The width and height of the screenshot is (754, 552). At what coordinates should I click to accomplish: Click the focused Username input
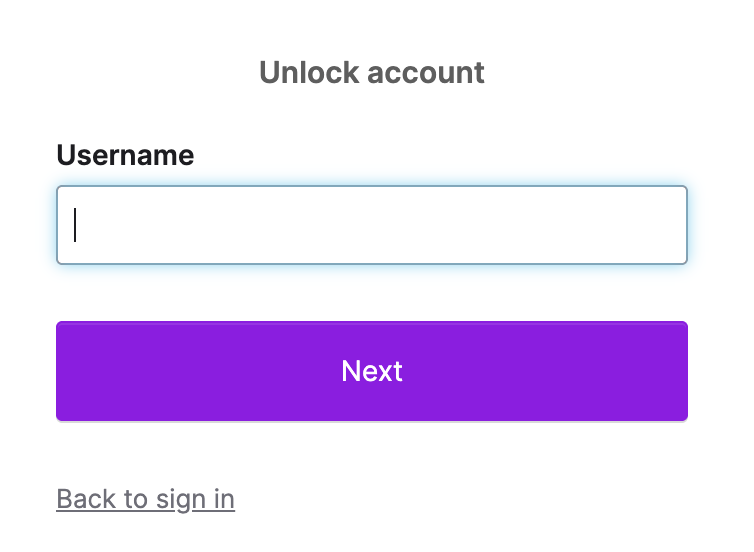(x=371, y=225)
